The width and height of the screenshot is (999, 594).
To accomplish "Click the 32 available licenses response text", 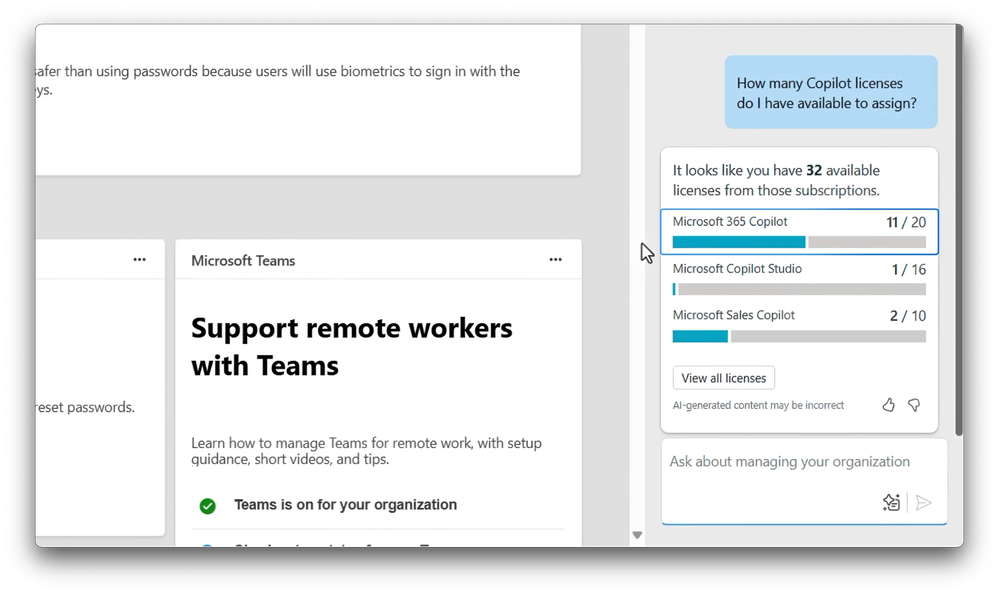I will coord(776,180).
